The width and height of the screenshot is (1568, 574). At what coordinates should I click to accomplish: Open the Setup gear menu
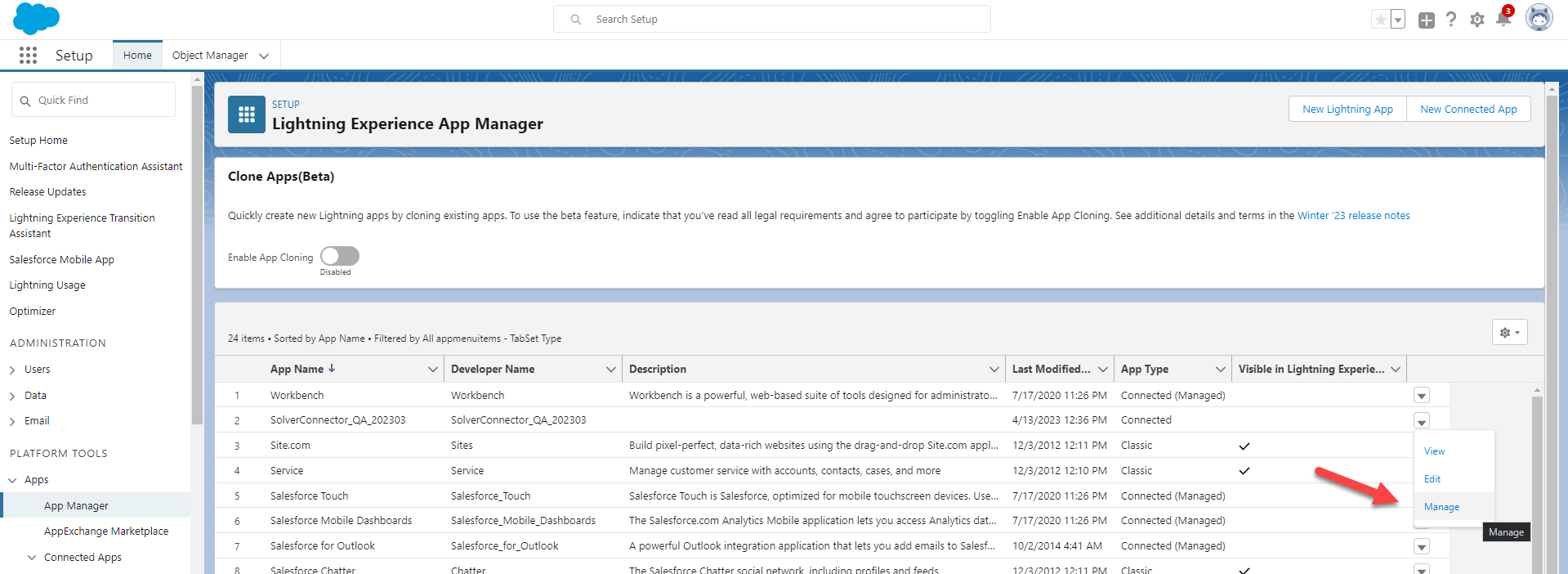tap(1476, 20)
